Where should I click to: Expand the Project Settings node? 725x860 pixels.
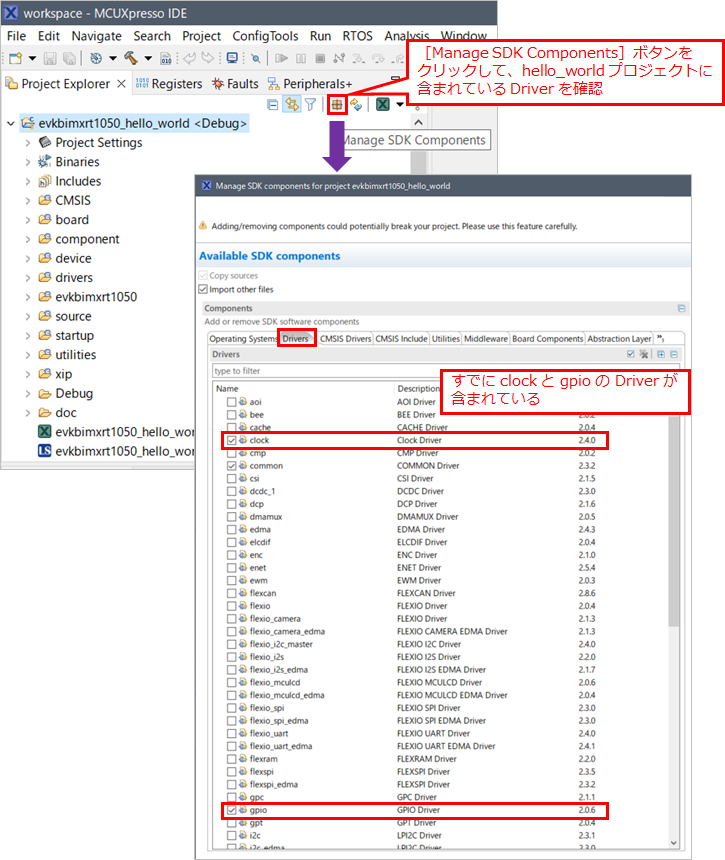click(x=27, y=143)
